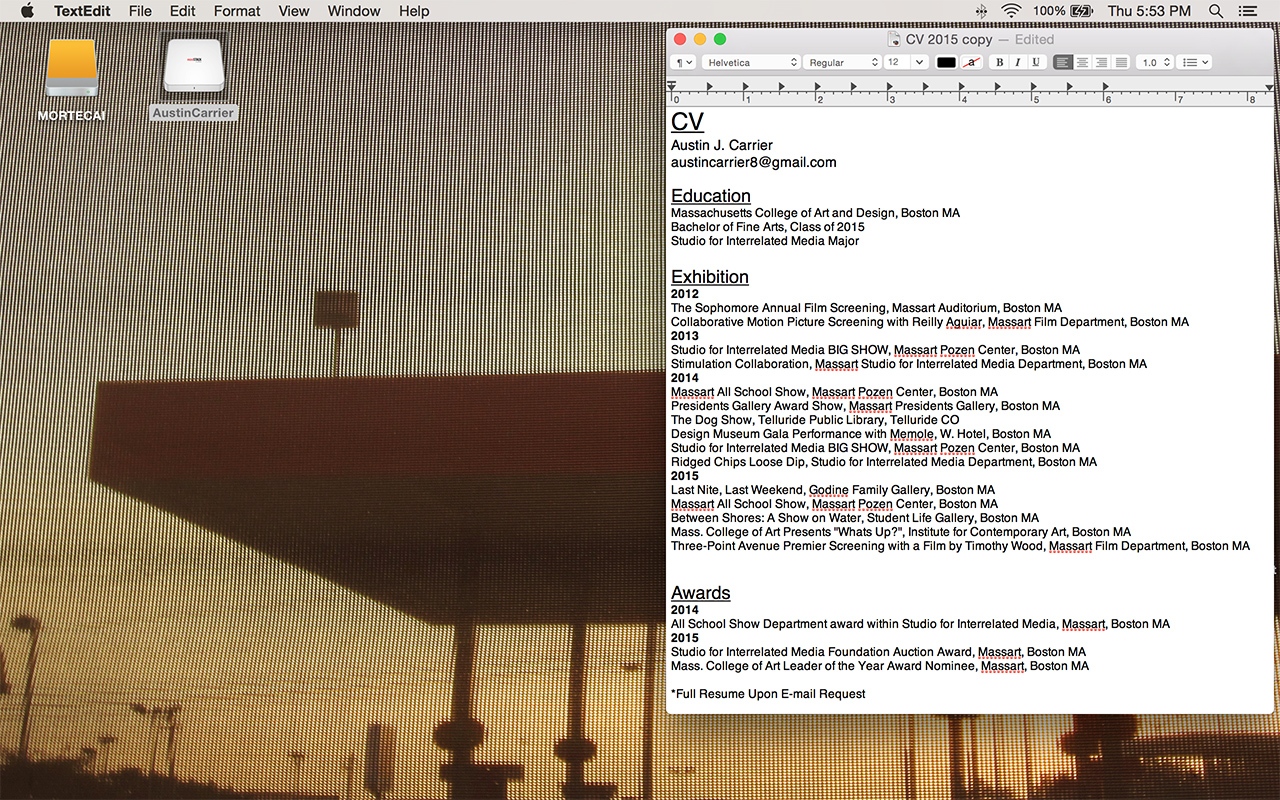
Task: Toggle underline formatting button
Action: [1036, 62]
